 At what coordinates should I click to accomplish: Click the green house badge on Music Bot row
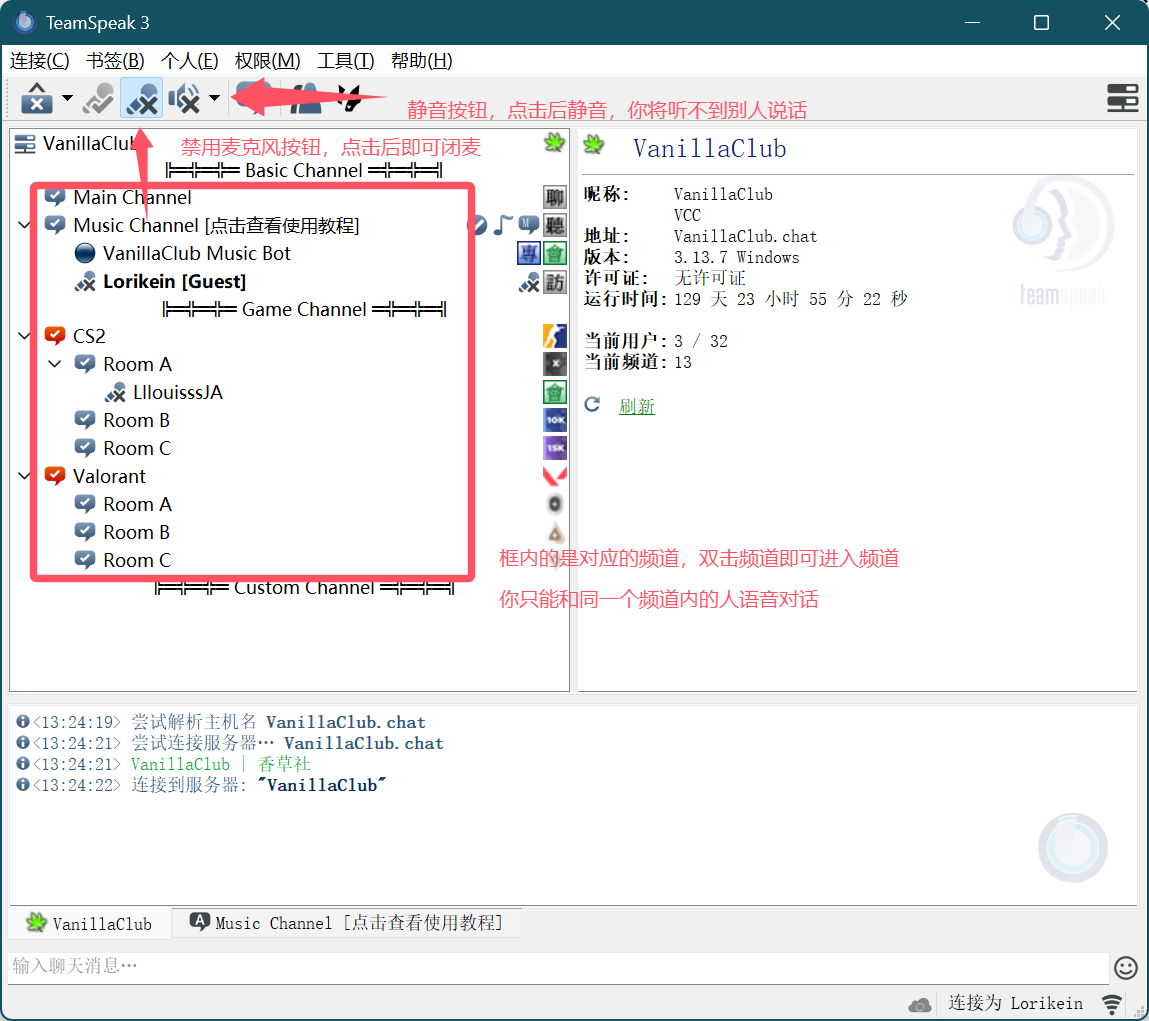(555, 254)
